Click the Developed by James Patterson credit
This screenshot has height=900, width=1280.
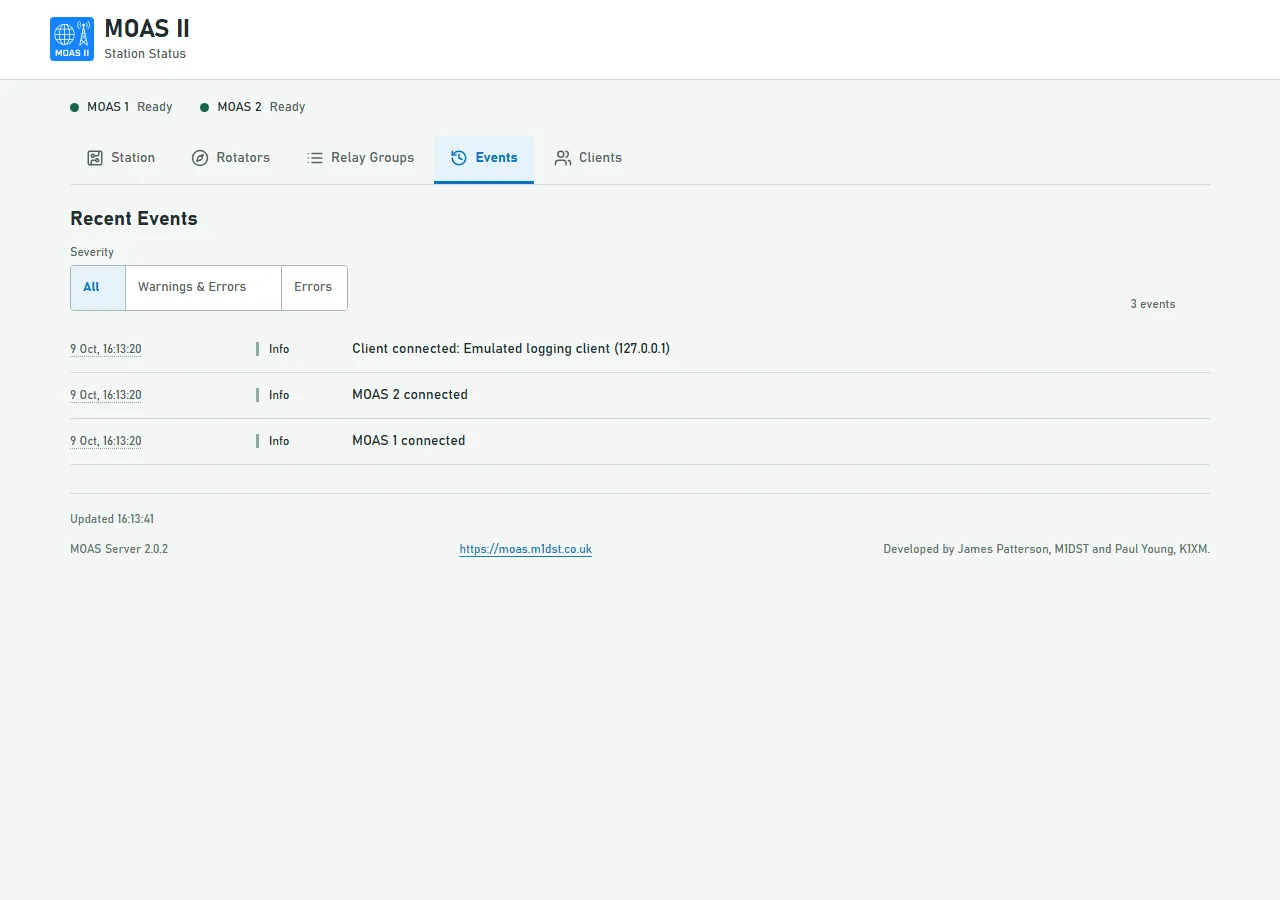(x=1047, y=549)
